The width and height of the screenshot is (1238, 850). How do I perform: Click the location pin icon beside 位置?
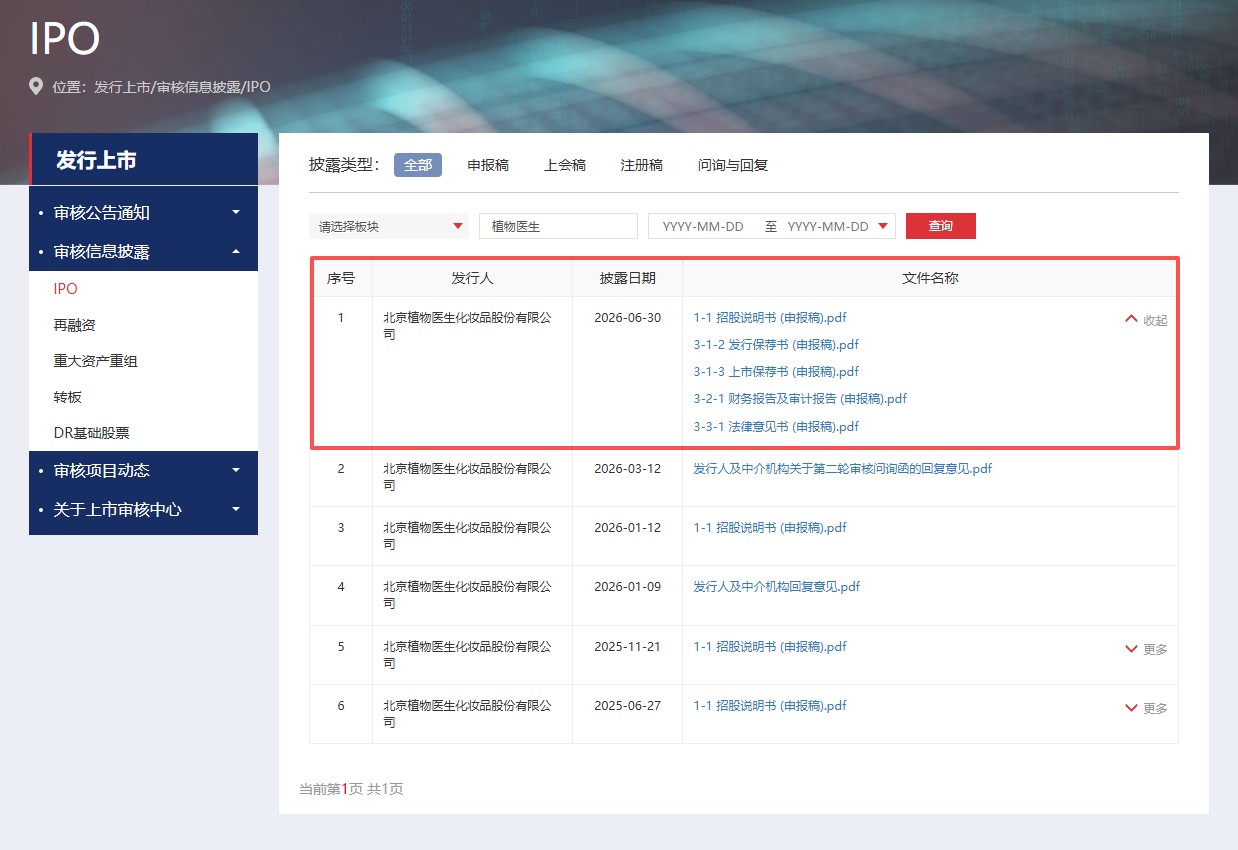pos(36,86)
